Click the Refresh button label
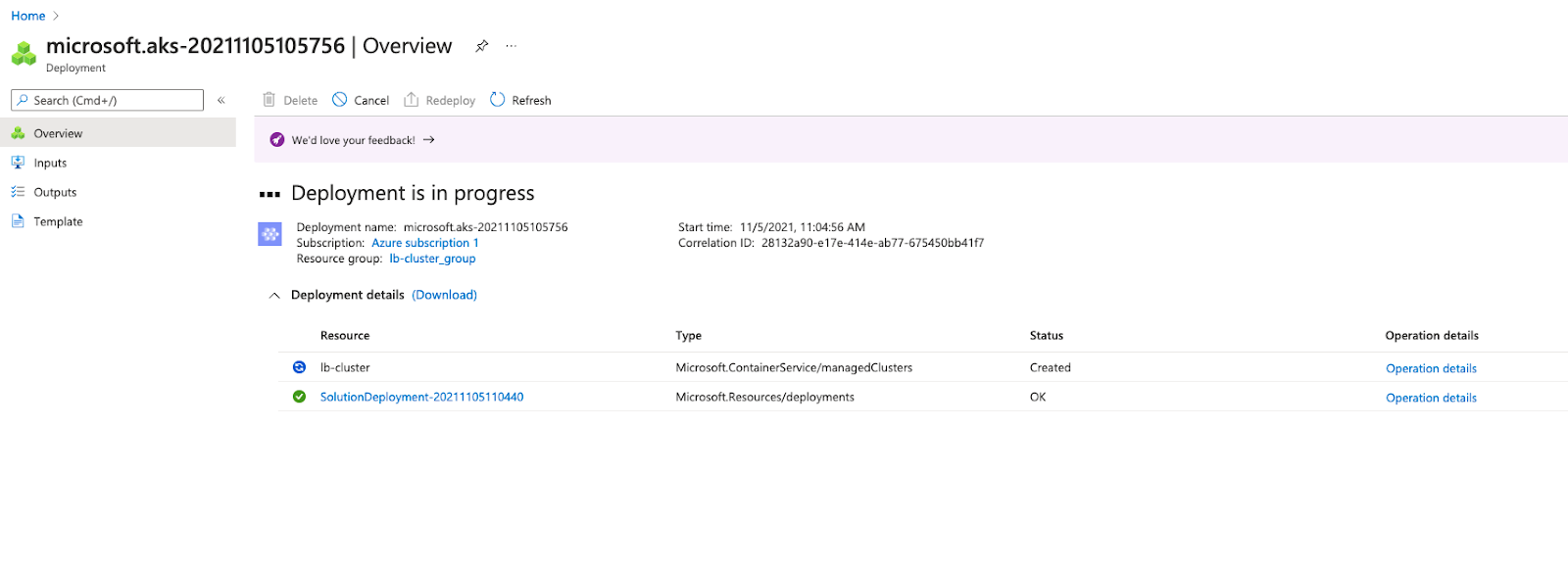 [531, 100]
